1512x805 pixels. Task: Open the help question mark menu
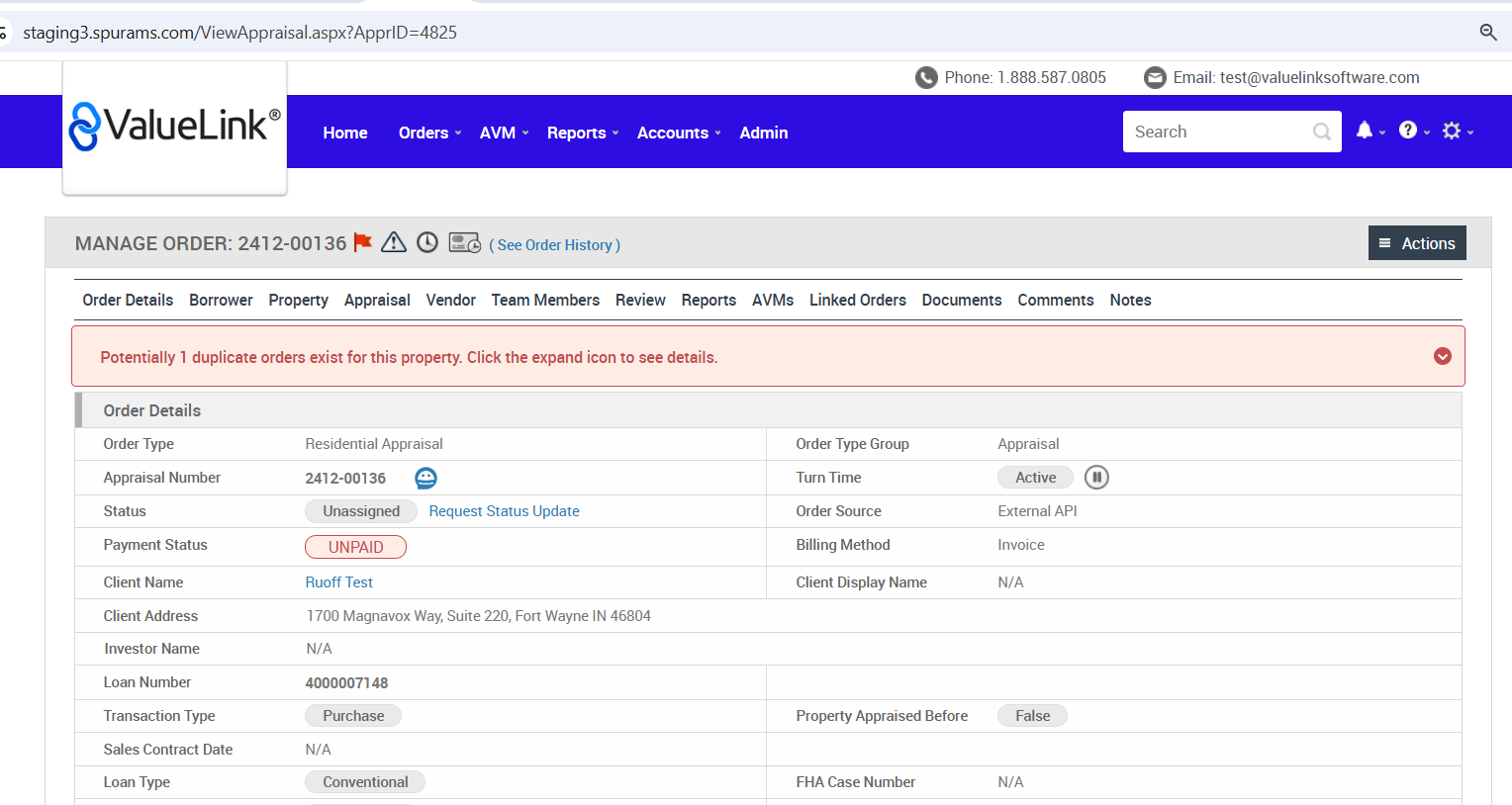pyautogui.click(x=1408, y=131)
